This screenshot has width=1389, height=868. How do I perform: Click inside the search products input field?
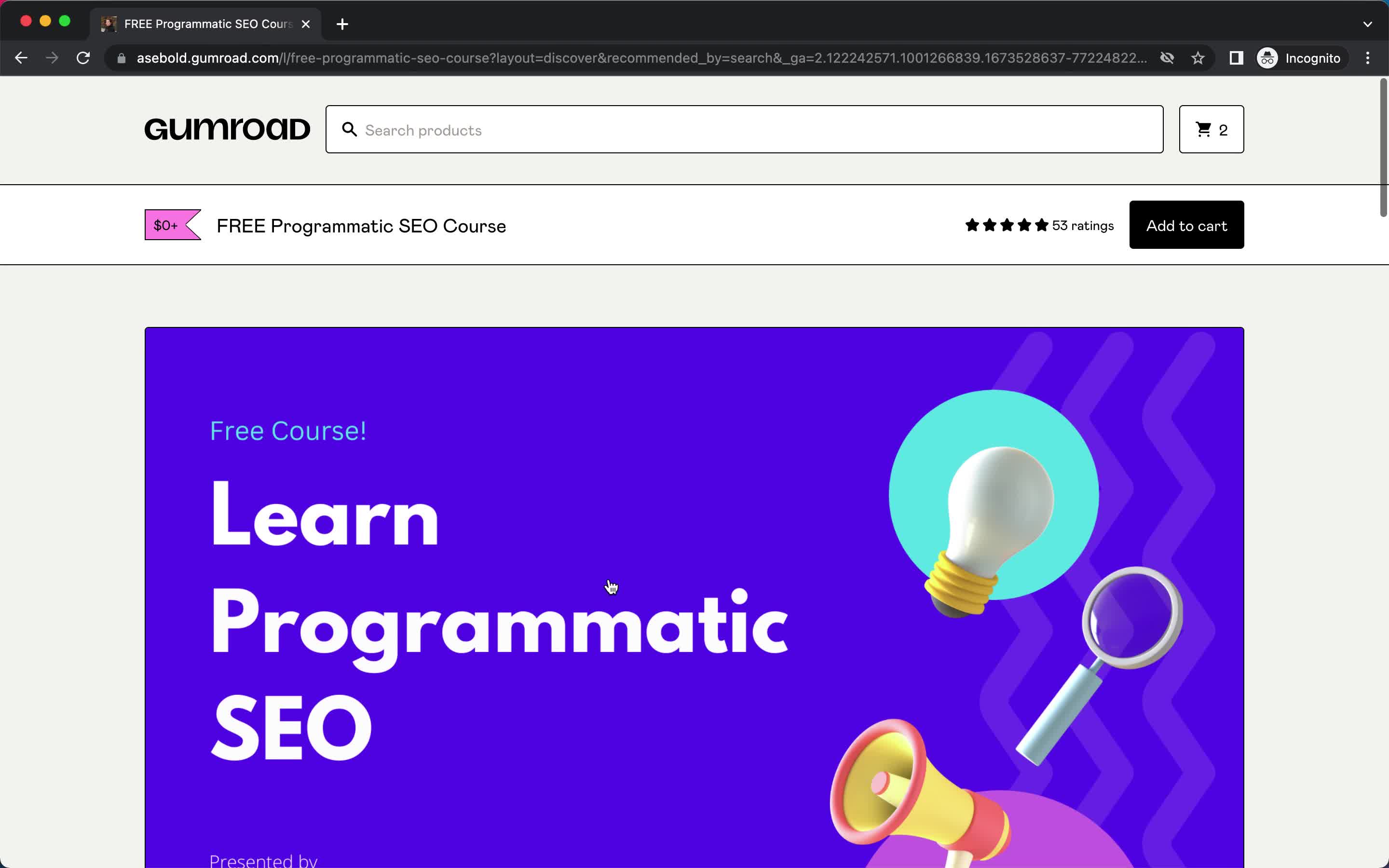(745, 130)
